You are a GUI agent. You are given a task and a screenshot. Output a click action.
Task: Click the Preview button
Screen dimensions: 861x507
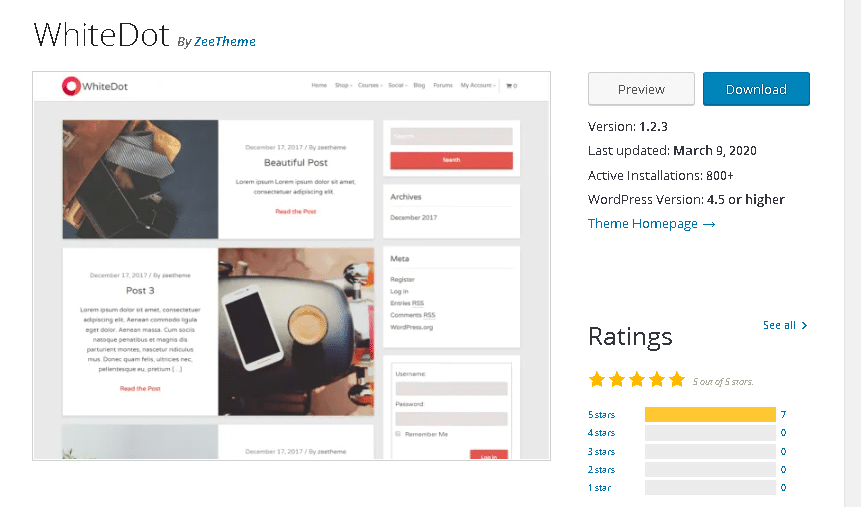[641, 89]
